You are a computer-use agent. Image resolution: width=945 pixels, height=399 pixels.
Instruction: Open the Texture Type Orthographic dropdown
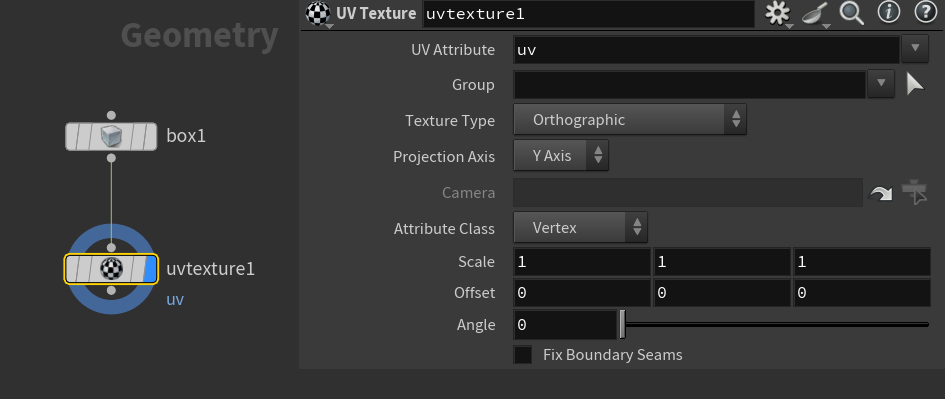(630, 119)
